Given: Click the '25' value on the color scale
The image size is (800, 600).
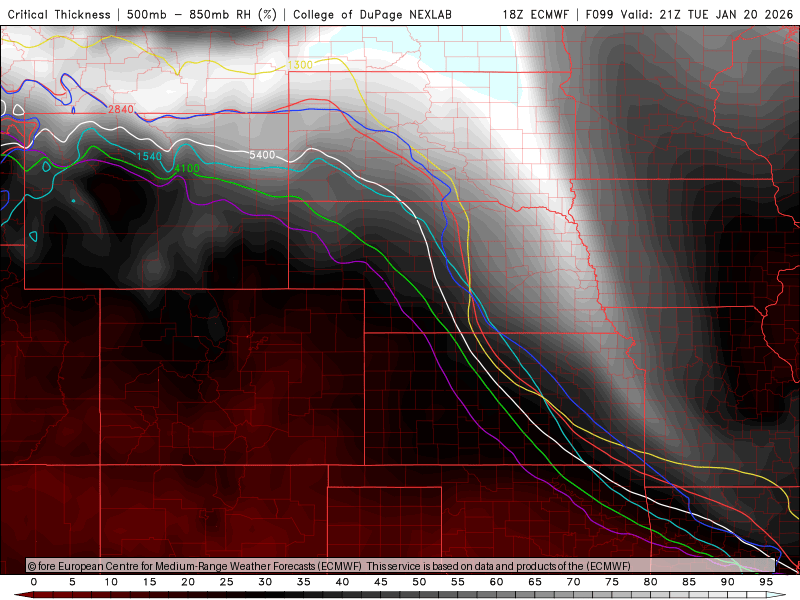Looking at the screenshot, I should pos(227,582).
